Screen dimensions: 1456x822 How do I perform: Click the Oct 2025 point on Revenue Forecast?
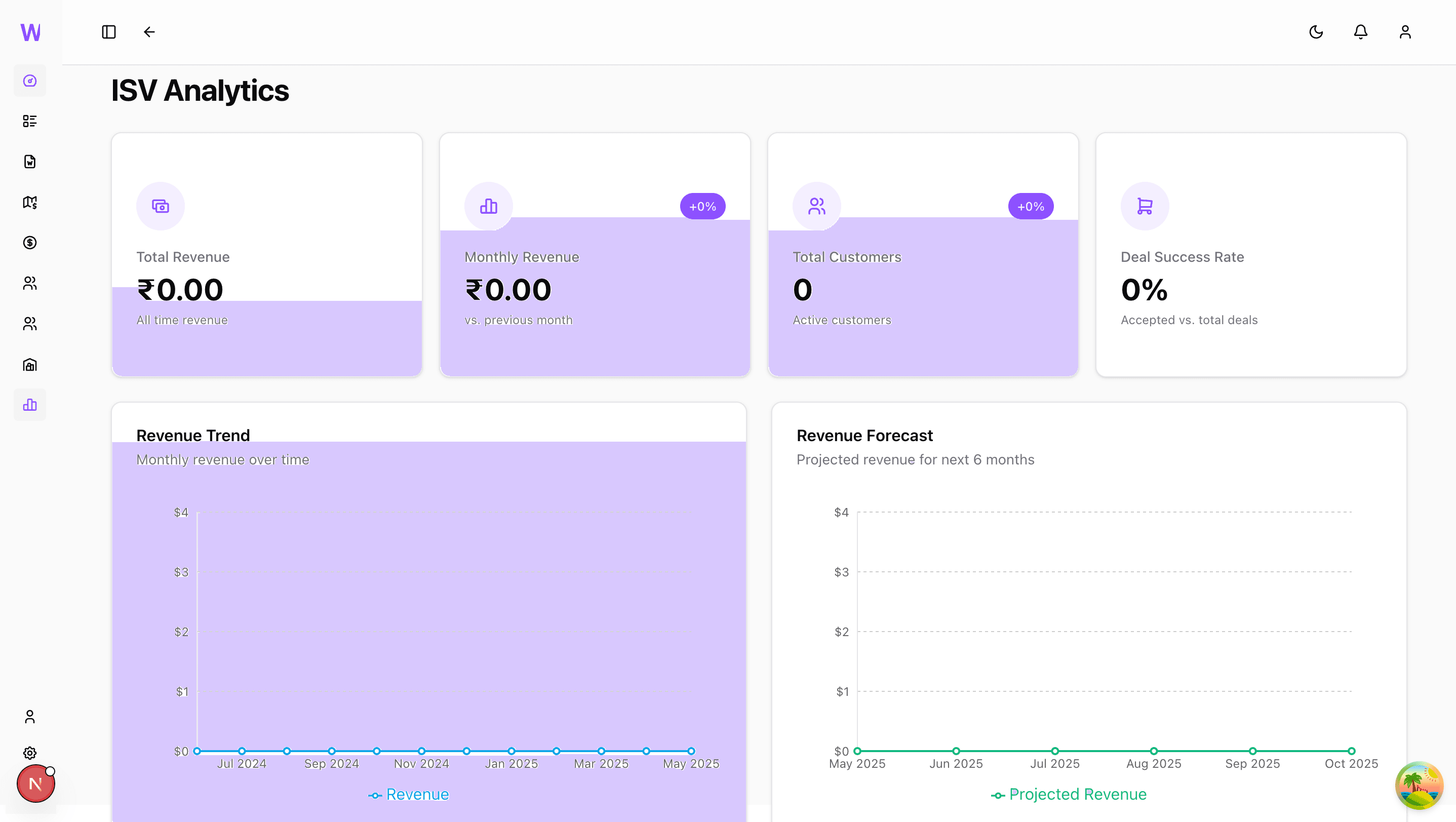click(x=1352, y=751)
